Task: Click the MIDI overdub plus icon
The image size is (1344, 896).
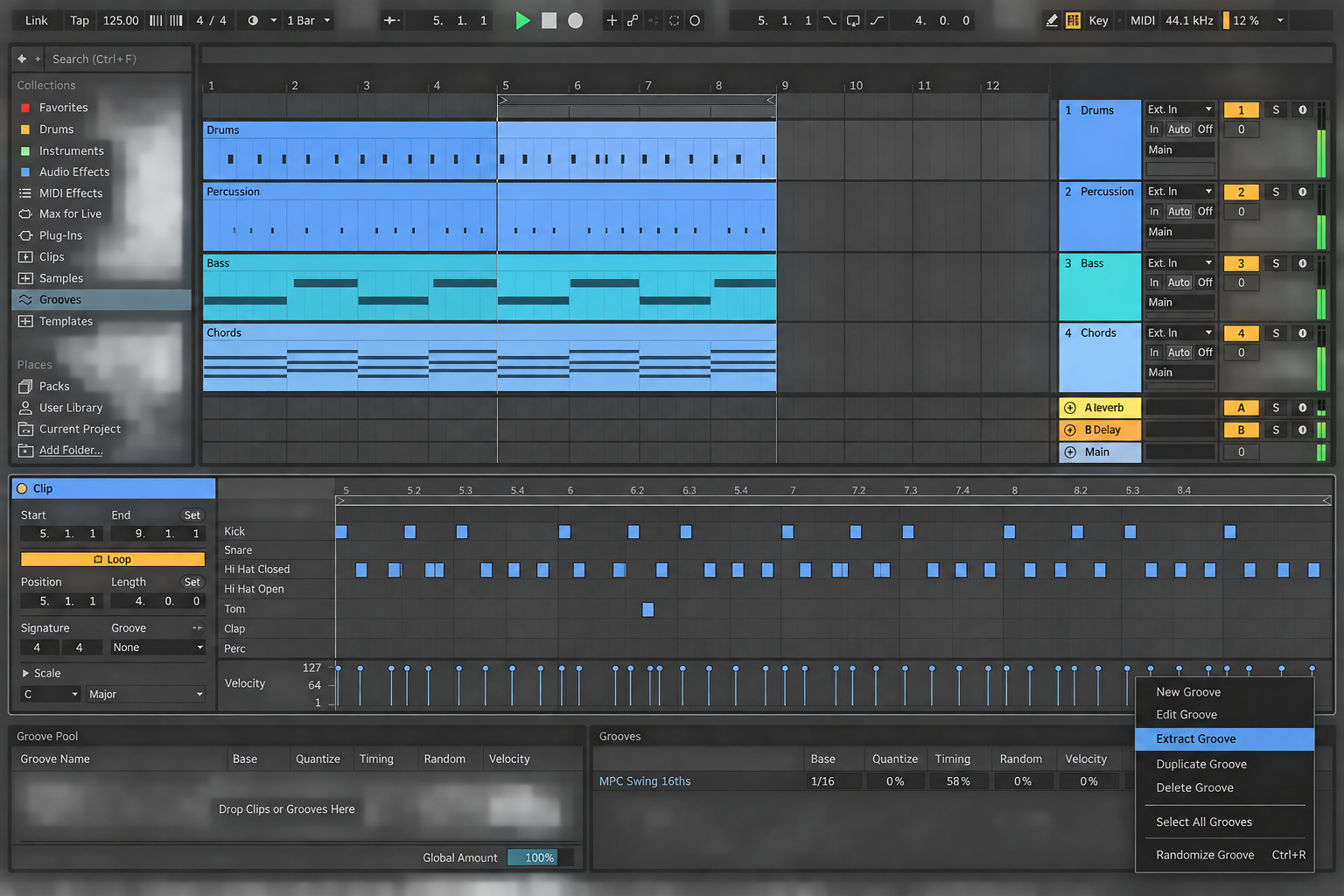Action: click(x=612, y=20)
